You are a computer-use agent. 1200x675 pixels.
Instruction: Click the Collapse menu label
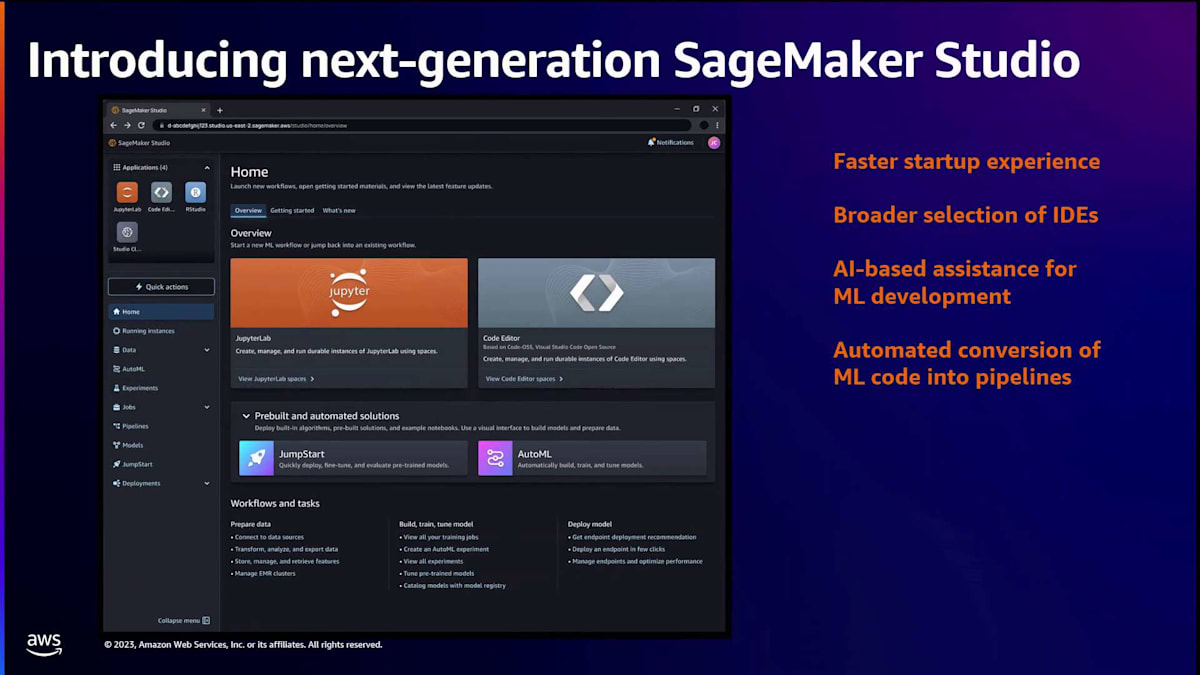[179, 620]
